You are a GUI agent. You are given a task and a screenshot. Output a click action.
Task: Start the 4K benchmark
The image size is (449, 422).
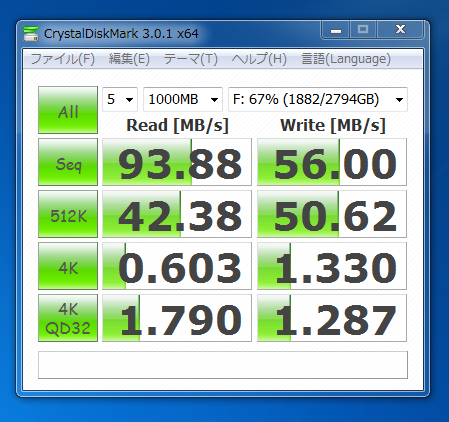click(68, 266)
